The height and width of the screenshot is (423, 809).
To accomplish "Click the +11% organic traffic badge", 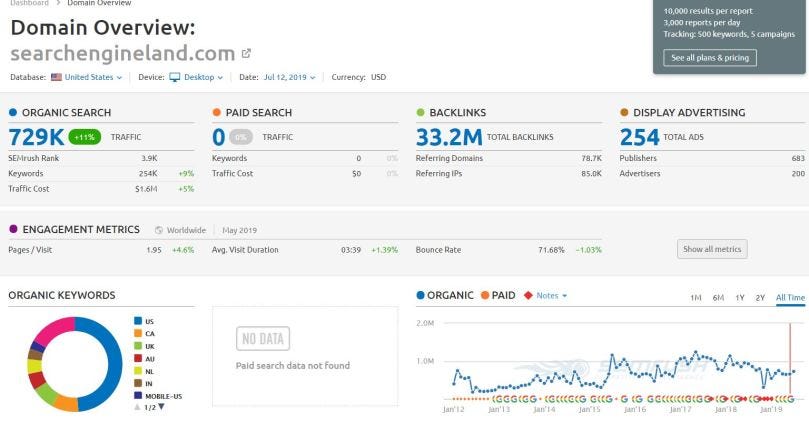I will (x=85, y=137).
